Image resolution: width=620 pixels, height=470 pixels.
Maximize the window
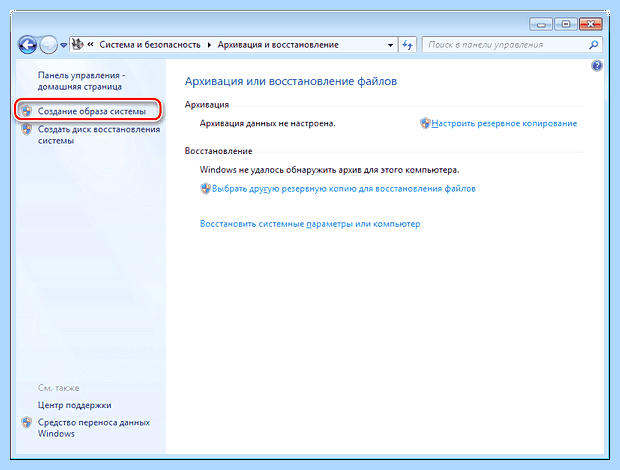point(566,25)
